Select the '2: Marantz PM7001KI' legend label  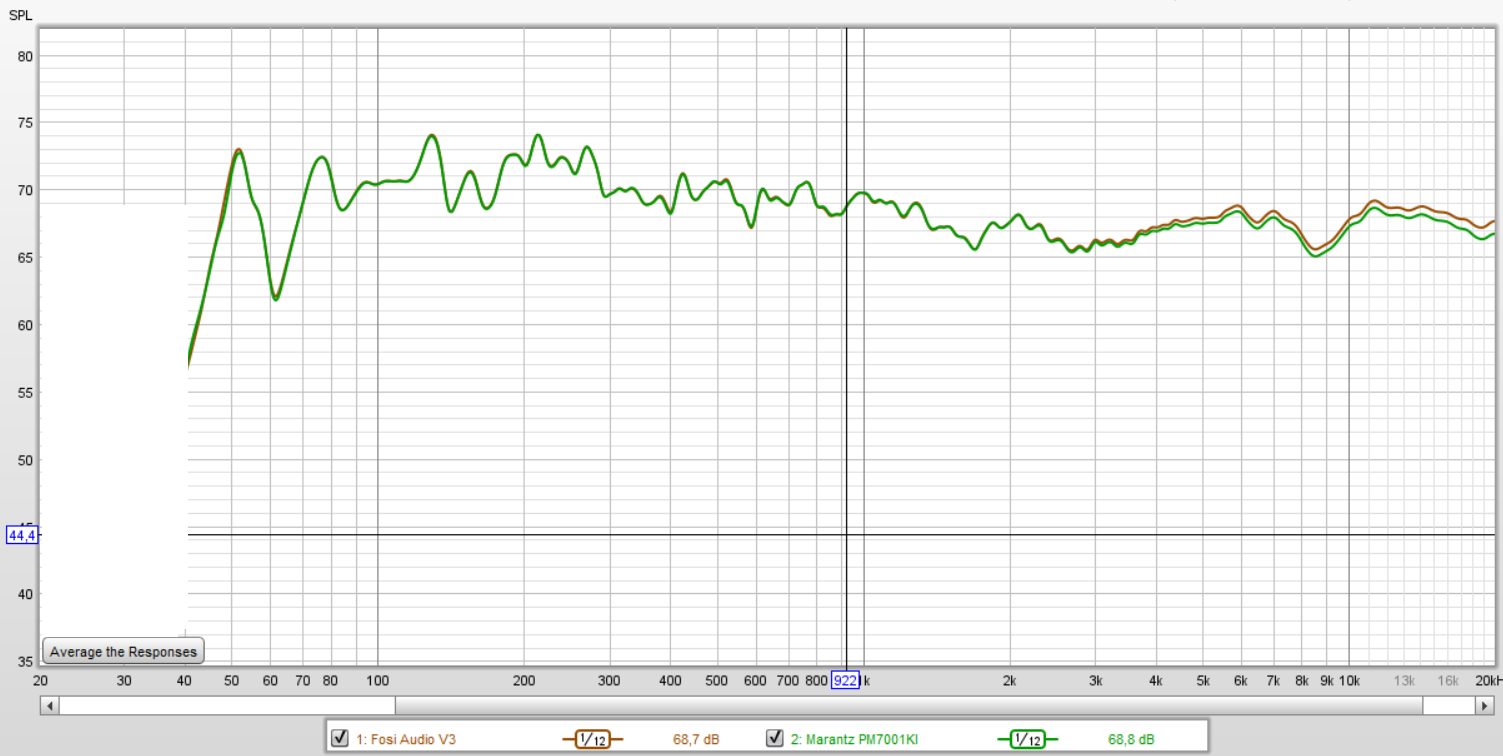point(854,740)
